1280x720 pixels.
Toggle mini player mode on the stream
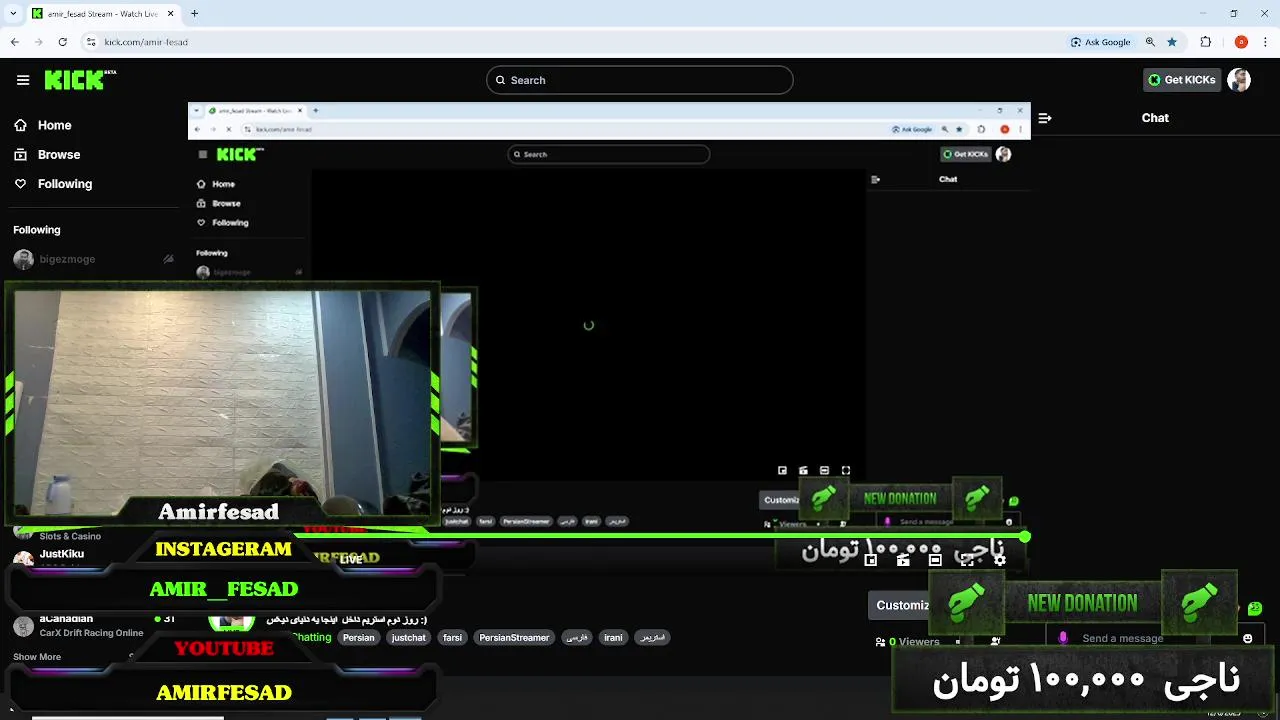871,561
